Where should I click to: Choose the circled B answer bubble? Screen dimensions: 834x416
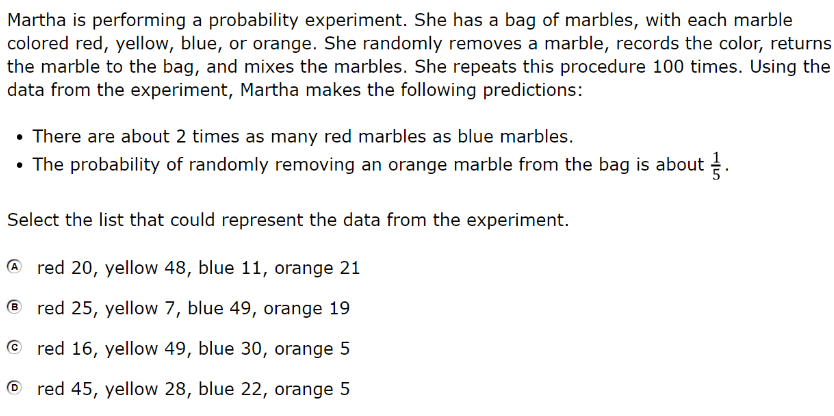[14, 307]
